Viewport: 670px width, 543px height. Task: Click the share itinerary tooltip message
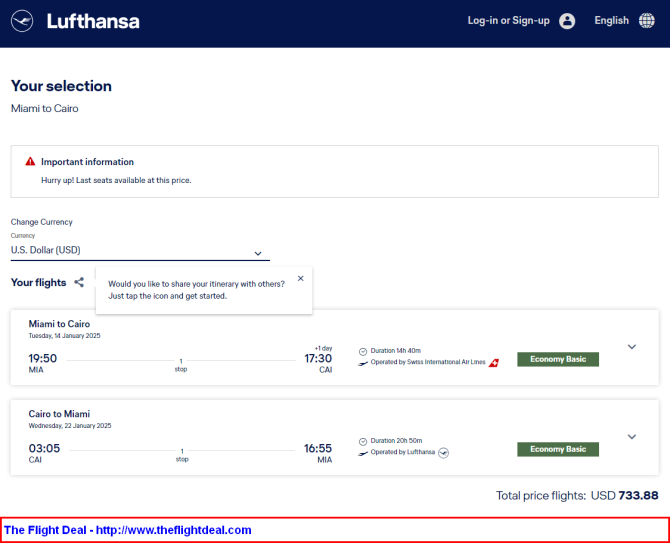point(196,290)
